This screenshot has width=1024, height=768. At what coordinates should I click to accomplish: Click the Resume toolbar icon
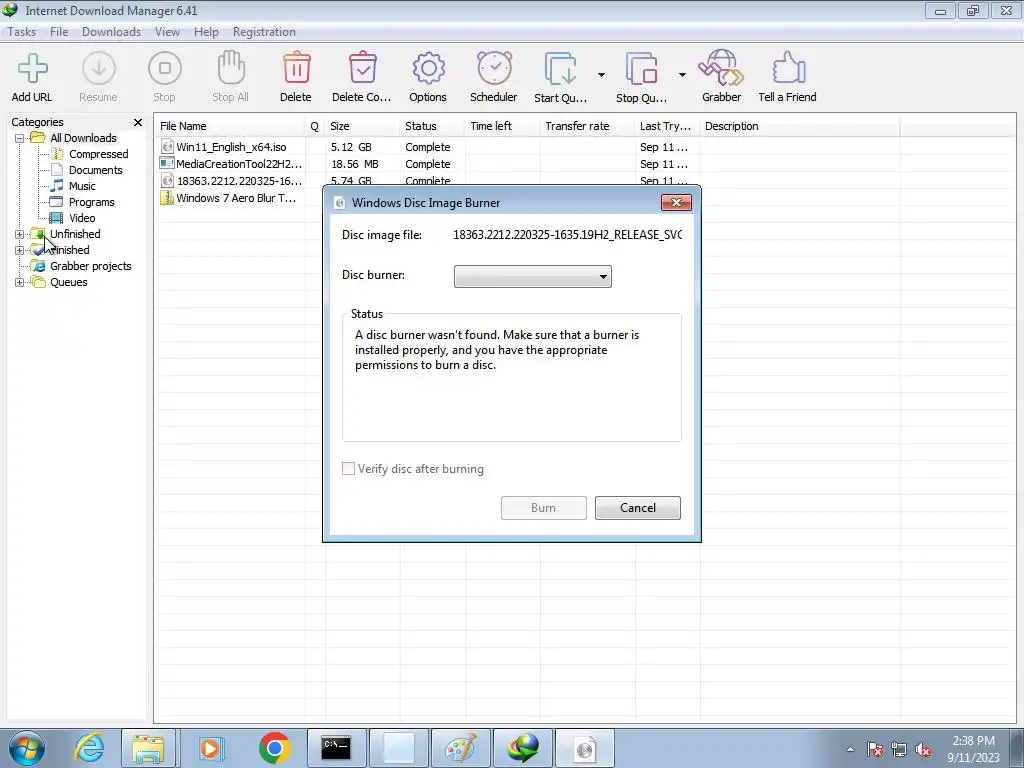99,69
